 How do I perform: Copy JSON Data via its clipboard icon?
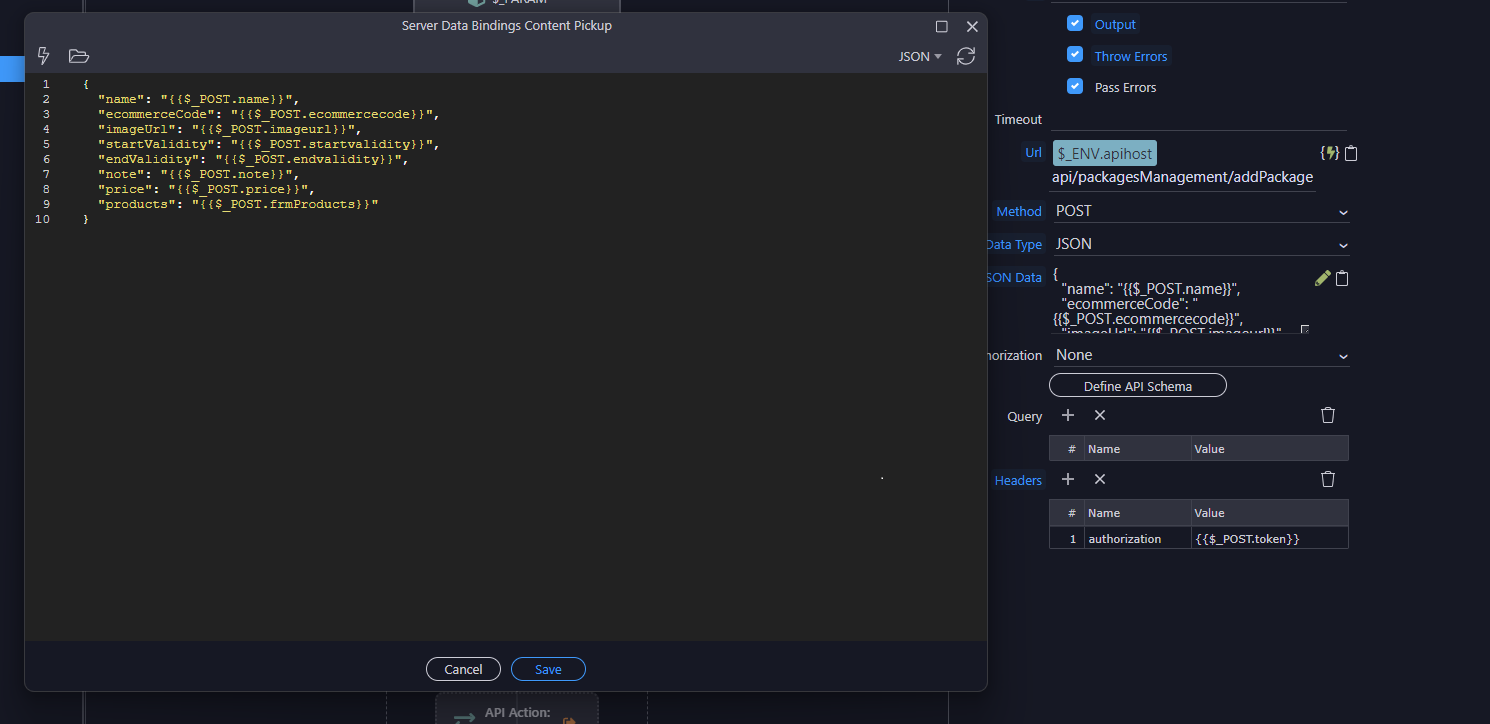pos(1341,278)
